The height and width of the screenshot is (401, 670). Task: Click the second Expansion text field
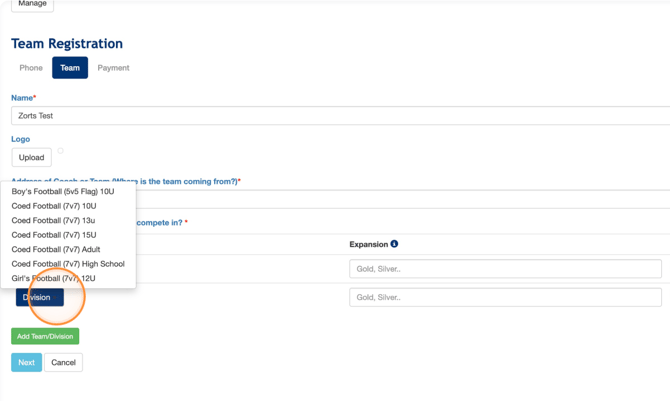click(505, 297)
